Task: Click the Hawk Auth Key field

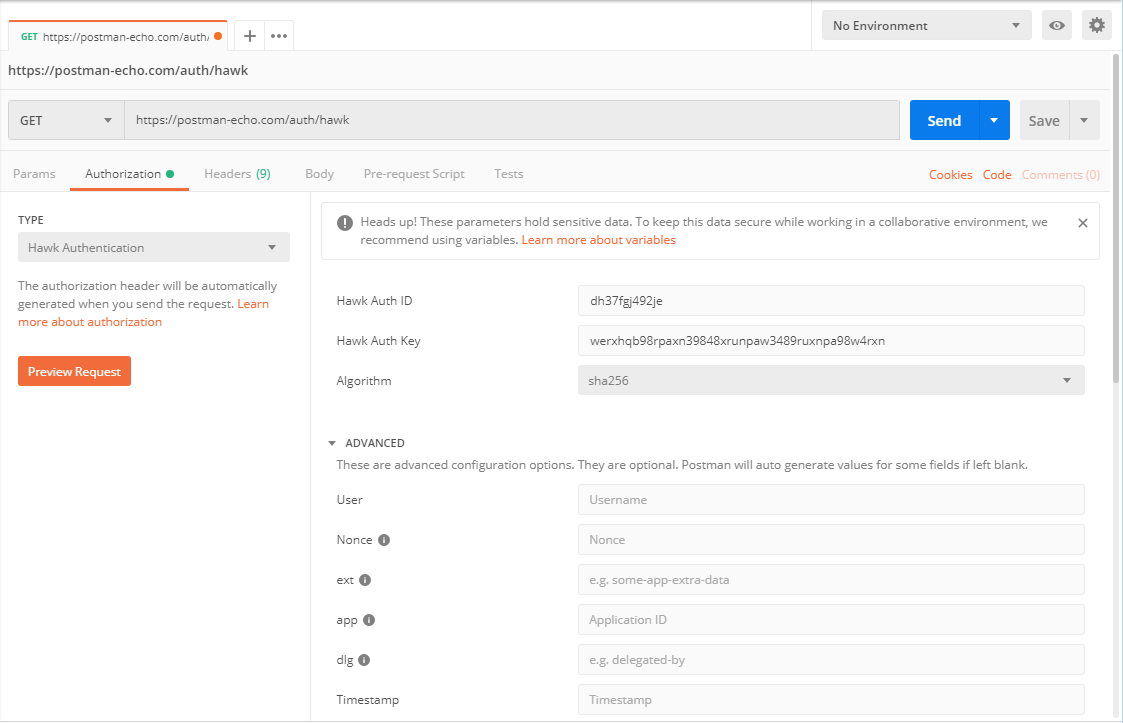Action: click(831, 341)
